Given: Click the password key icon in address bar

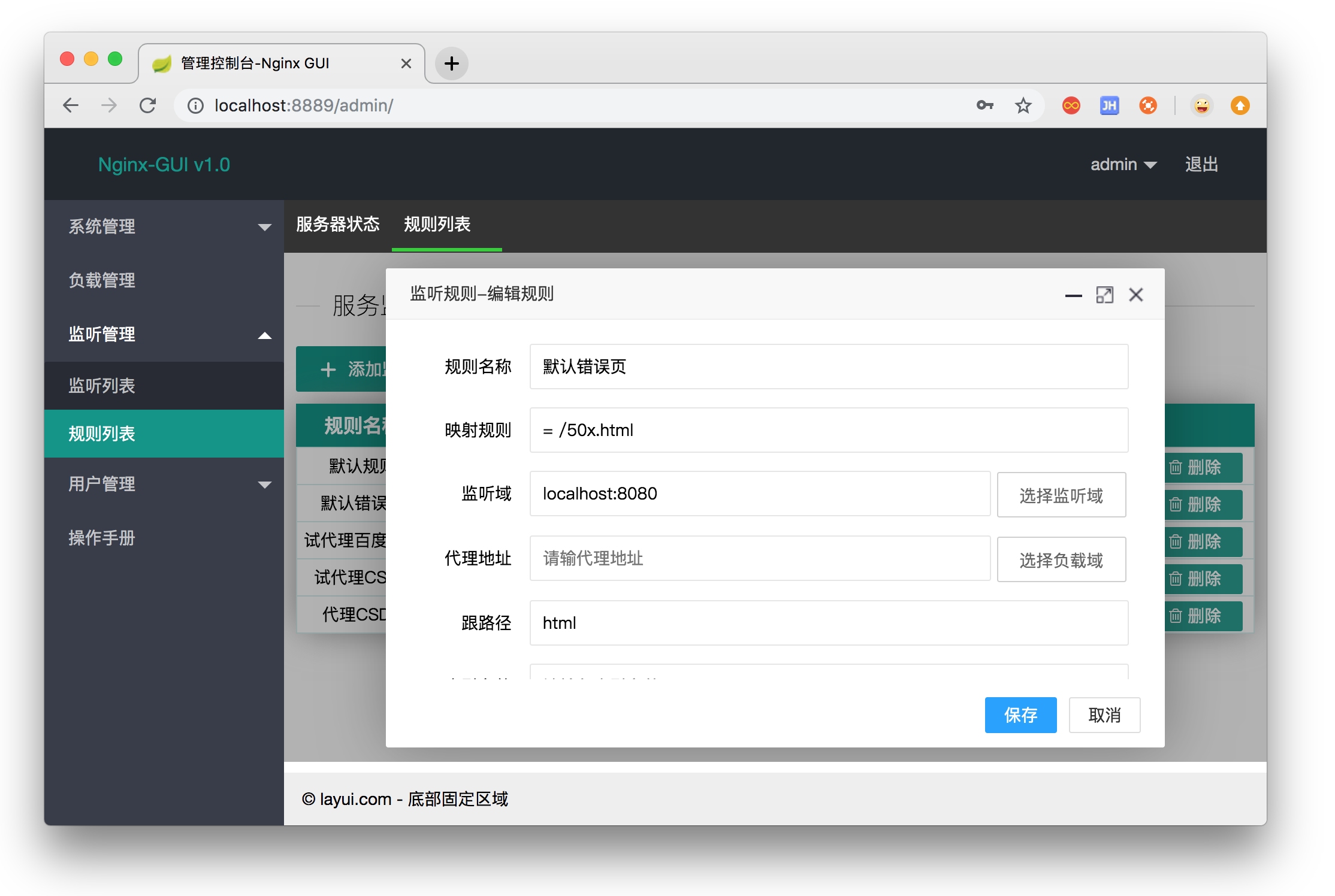Looking at the screenshot, I should pyautogui.click(x=984, y=106).
